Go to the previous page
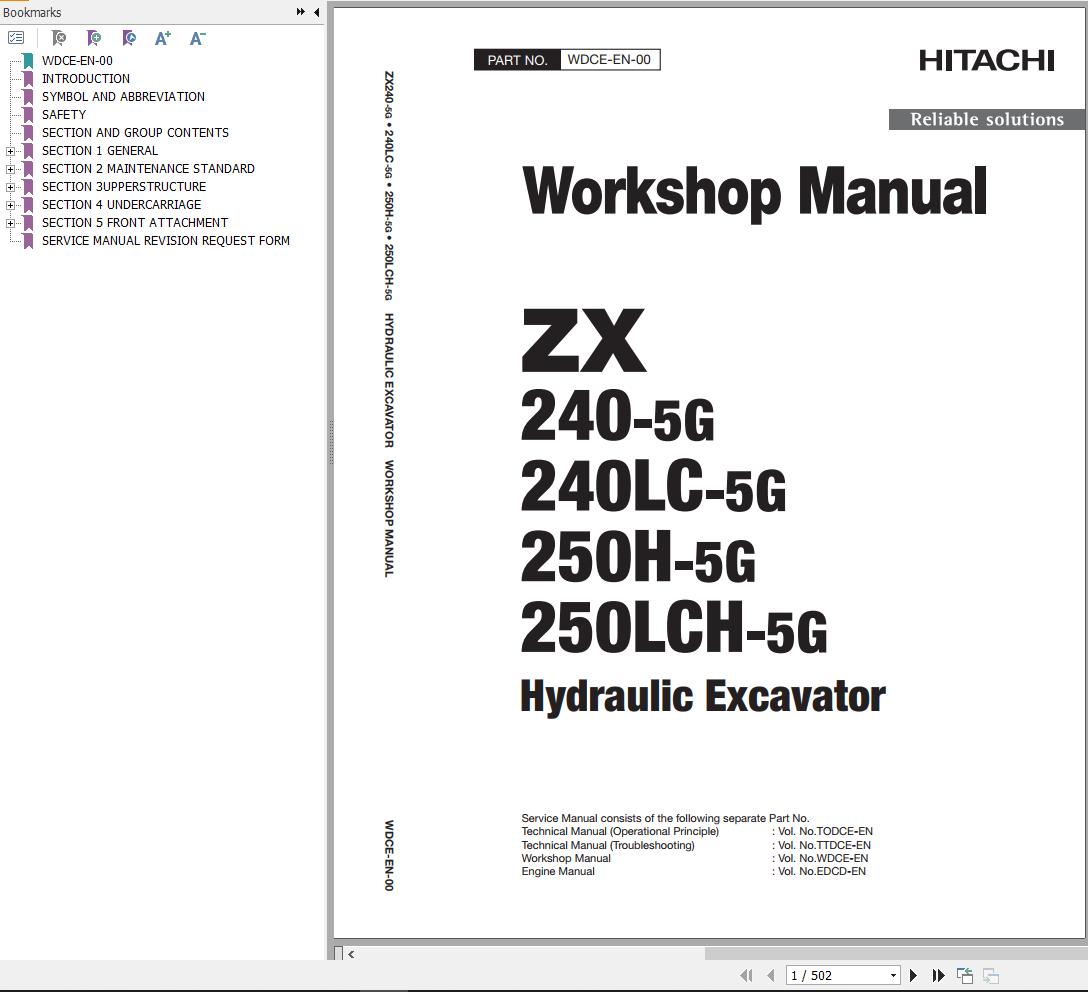 click(x=770, y=975)
